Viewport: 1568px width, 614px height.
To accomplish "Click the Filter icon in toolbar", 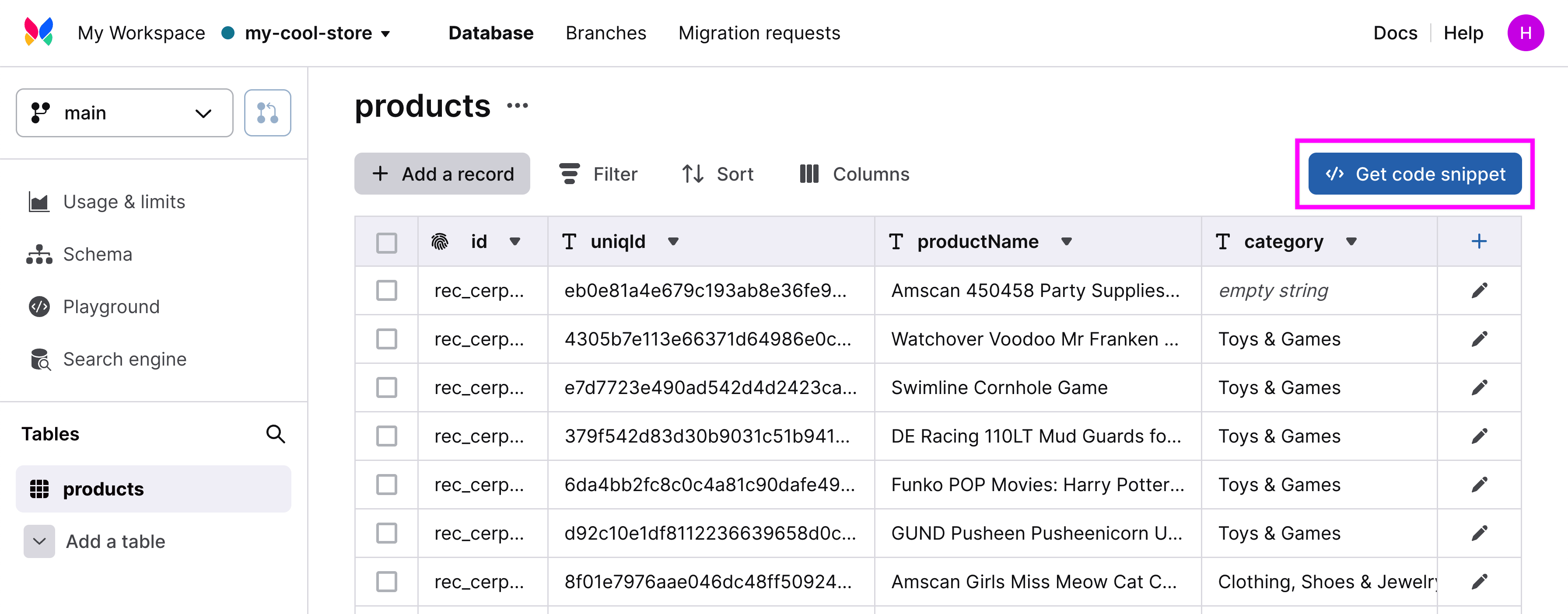I will (x=569, y=174).
